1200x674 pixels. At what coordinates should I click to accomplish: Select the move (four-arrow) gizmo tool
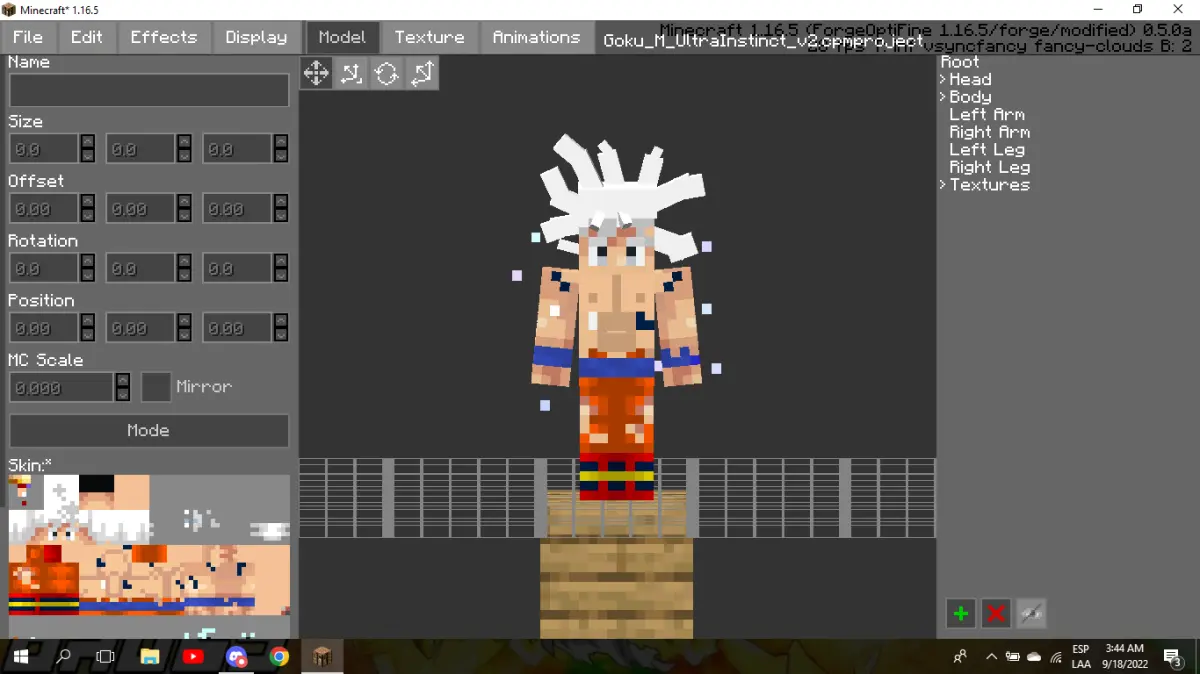coord(316,73)
